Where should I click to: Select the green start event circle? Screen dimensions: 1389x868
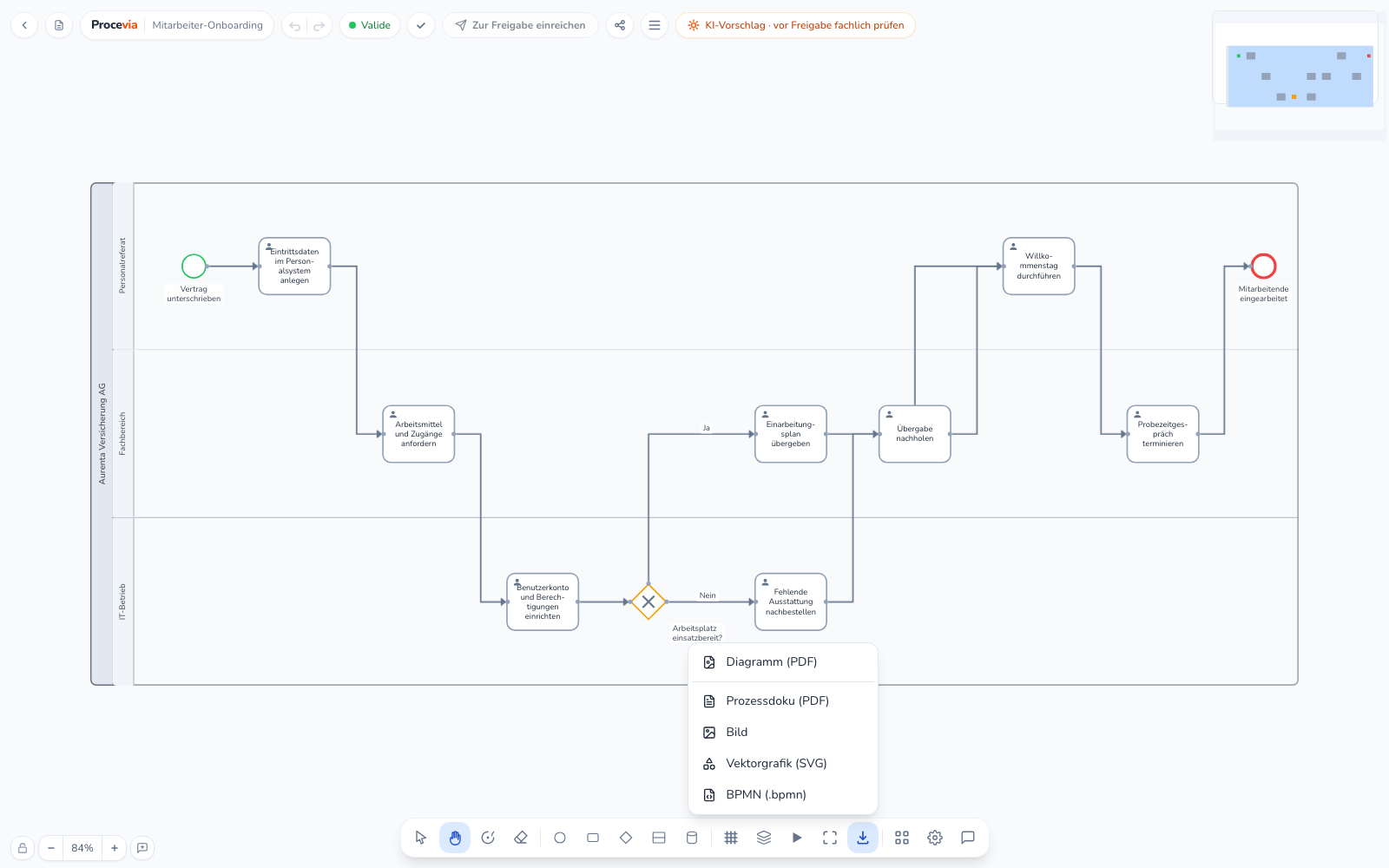(x=194, y=266)
